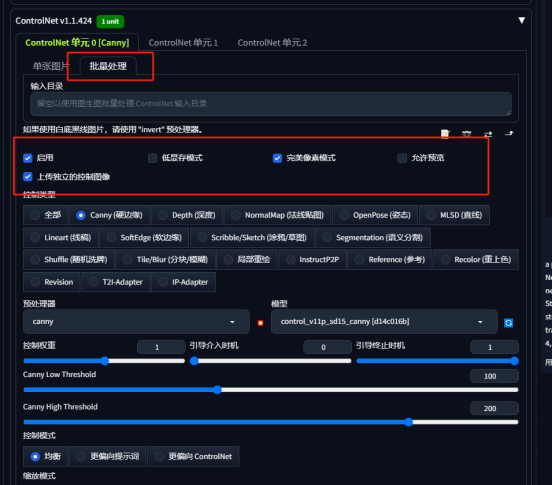Click the webcam camera icon

466,134
